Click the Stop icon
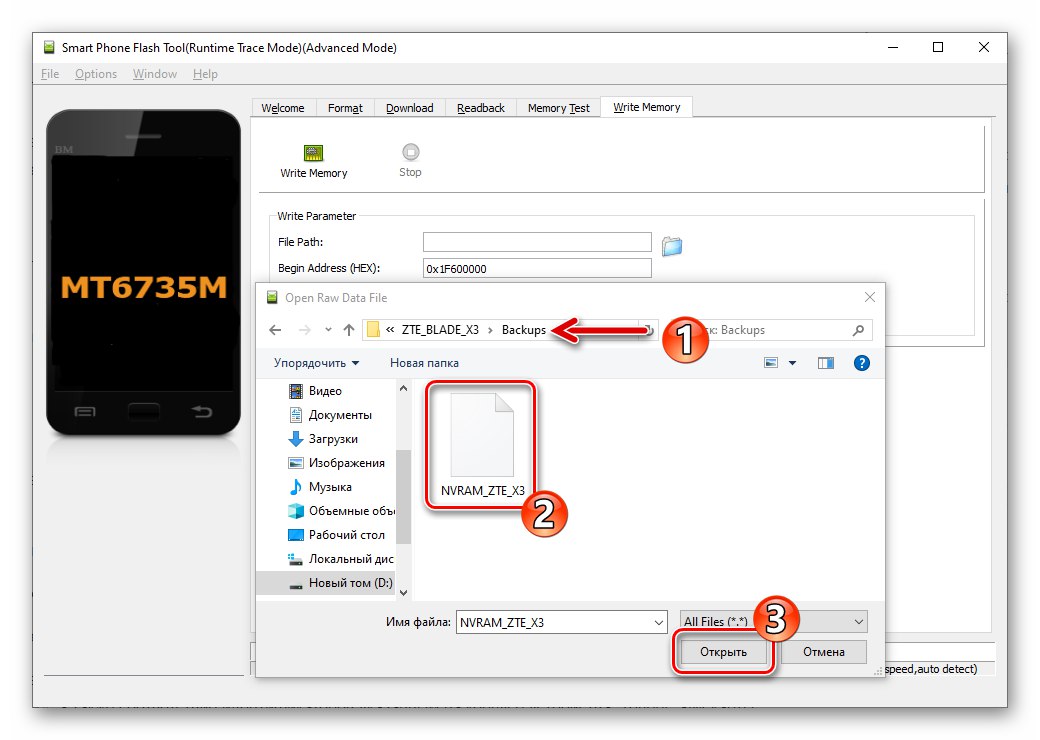Image resolution: width=1040 pixels, height=740 pixels. click(x=411, y=152)
